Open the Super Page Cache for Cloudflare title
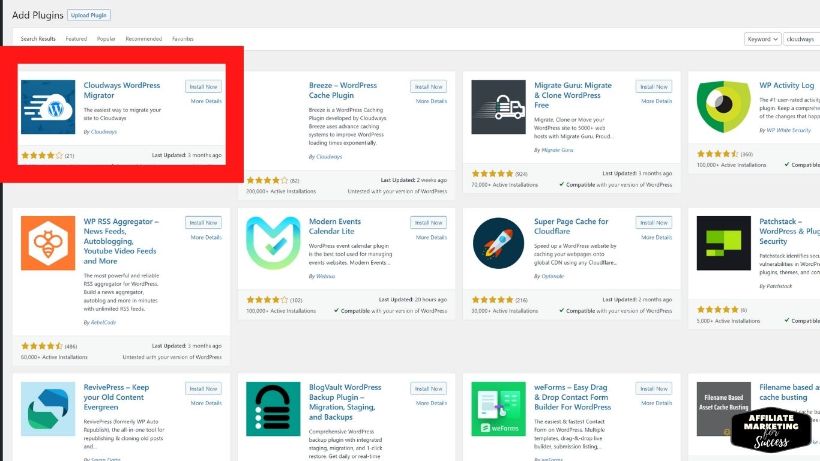This screenshot has height=461, width=820. tap(571, 226)
